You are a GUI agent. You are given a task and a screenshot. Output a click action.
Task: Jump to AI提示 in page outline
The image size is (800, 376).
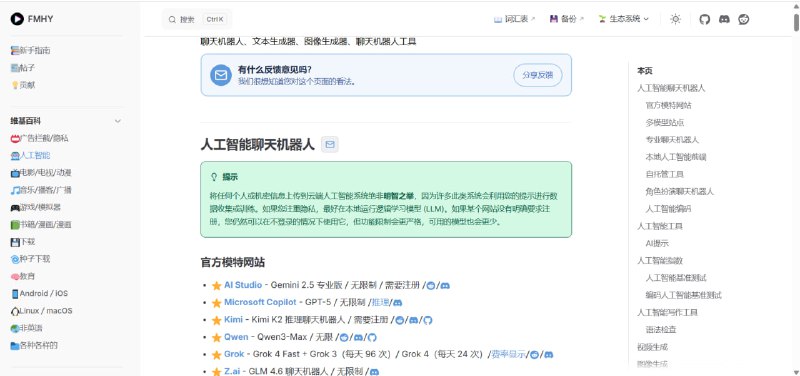coord(657,243)
